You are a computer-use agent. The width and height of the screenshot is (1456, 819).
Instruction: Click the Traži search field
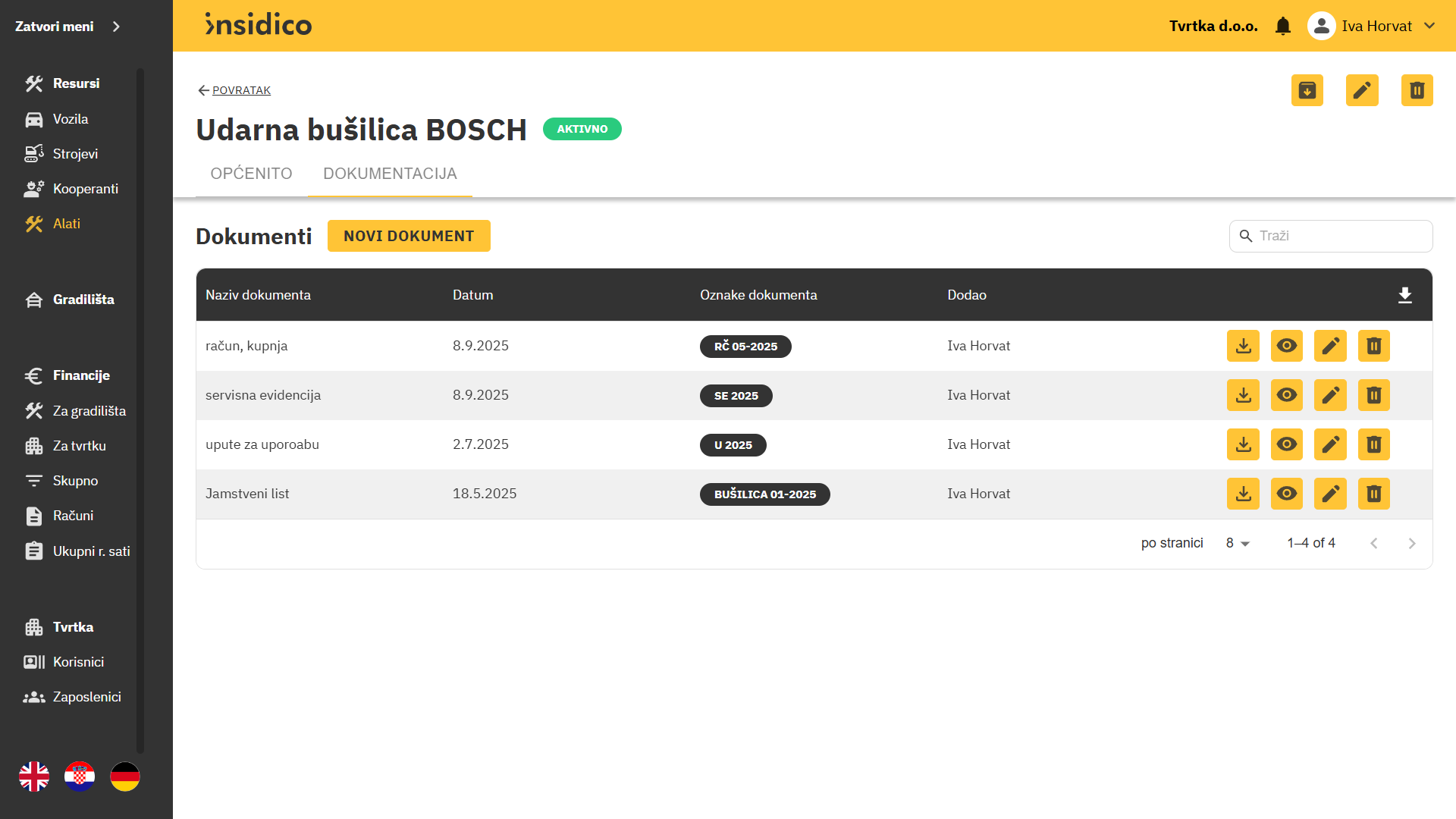1340,236
